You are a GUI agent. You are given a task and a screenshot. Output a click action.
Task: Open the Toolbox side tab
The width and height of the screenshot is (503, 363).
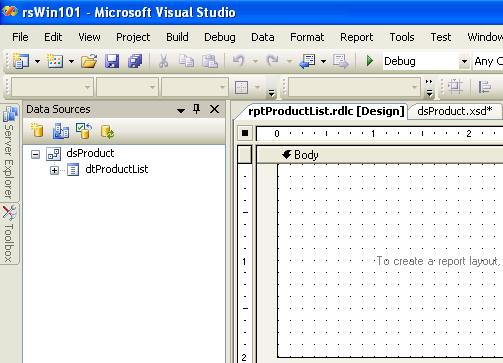point(9,234)
